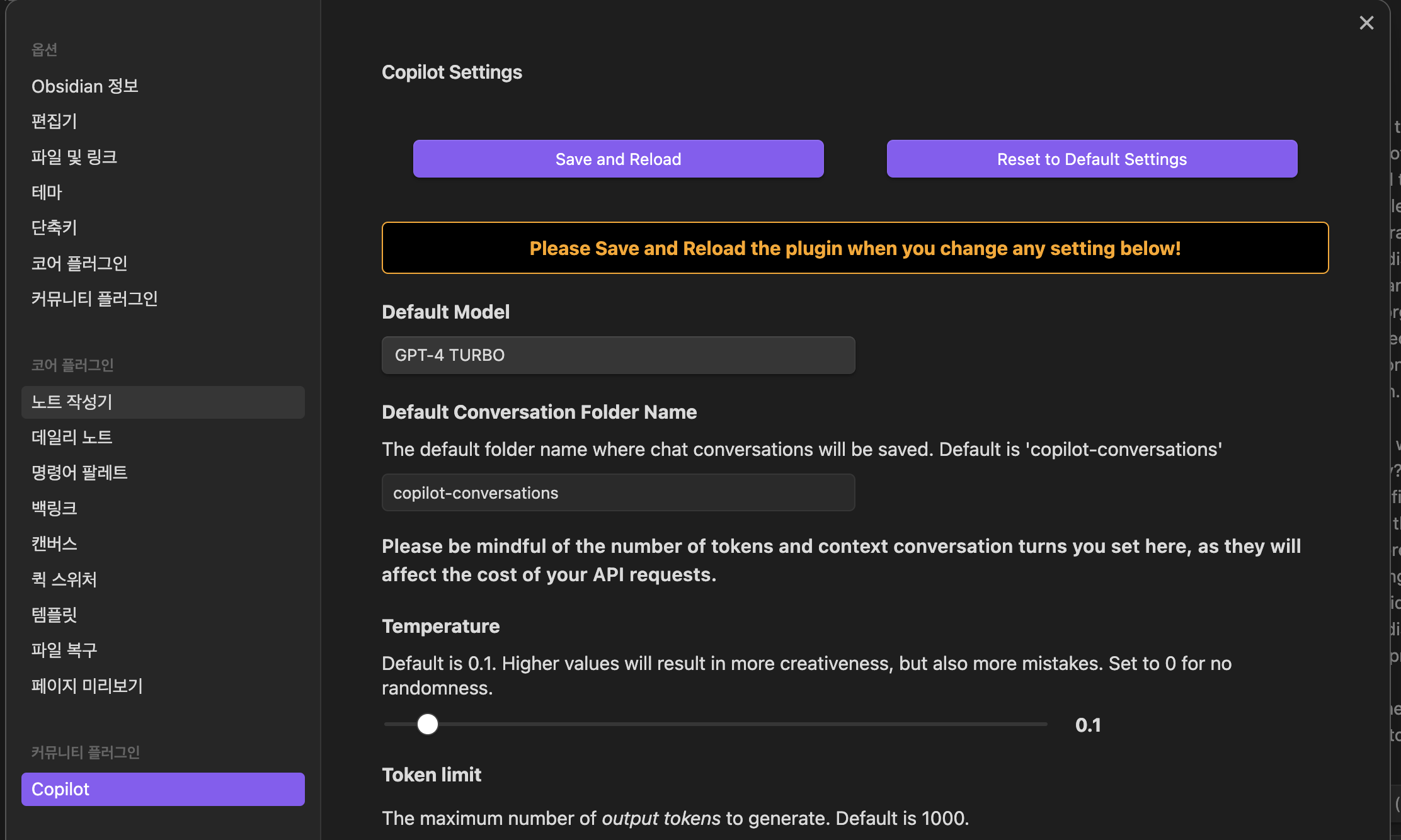Adjust the Temperature slider handle
The width and height of the screenshot is (1401, 840).
(x=428, y=724)
